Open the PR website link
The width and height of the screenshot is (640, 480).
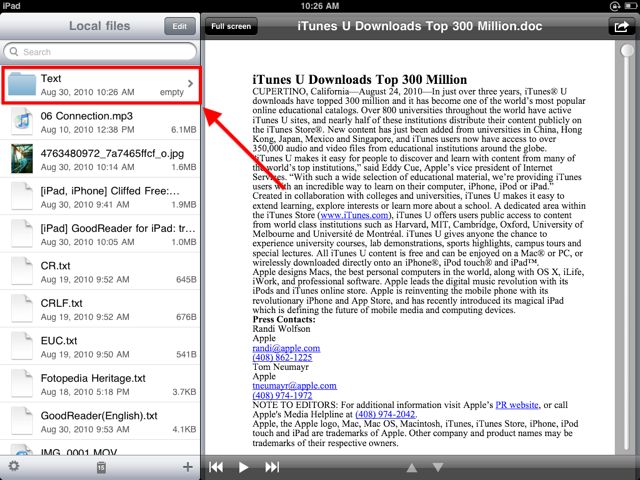click(x=517, y=405)
